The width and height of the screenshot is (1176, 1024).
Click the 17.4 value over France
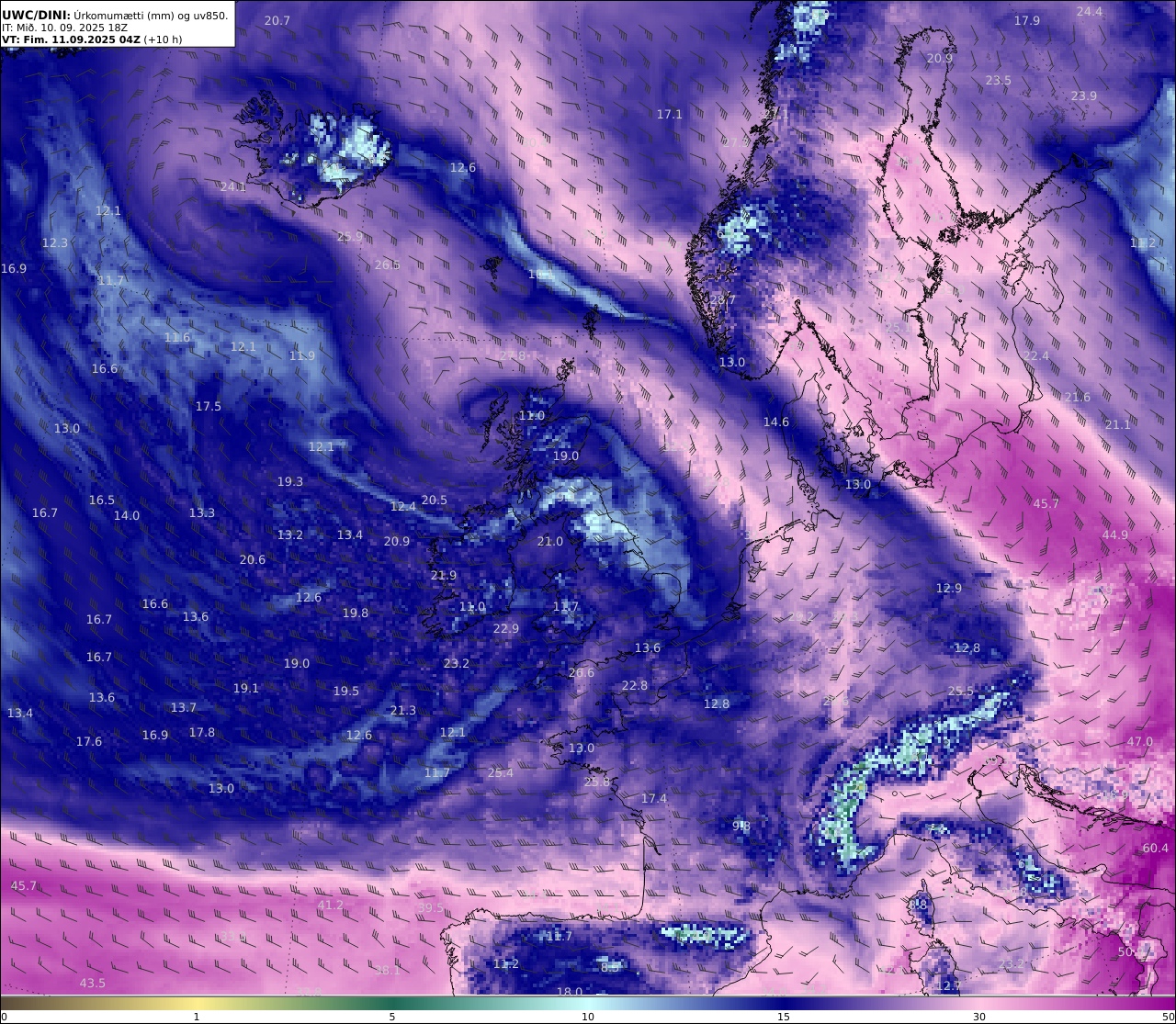coord(653,799)
